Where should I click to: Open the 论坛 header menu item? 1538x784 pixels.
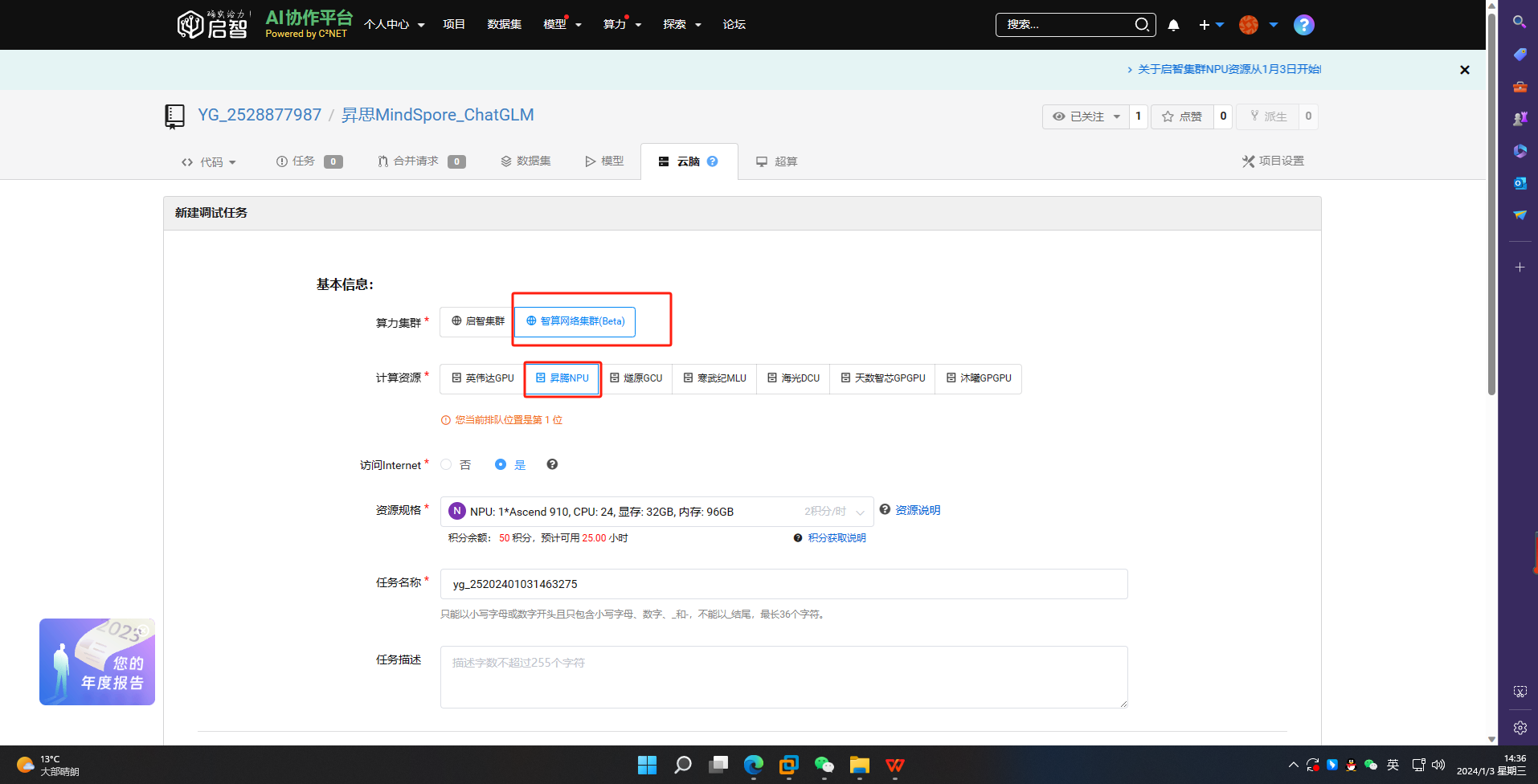734,25
